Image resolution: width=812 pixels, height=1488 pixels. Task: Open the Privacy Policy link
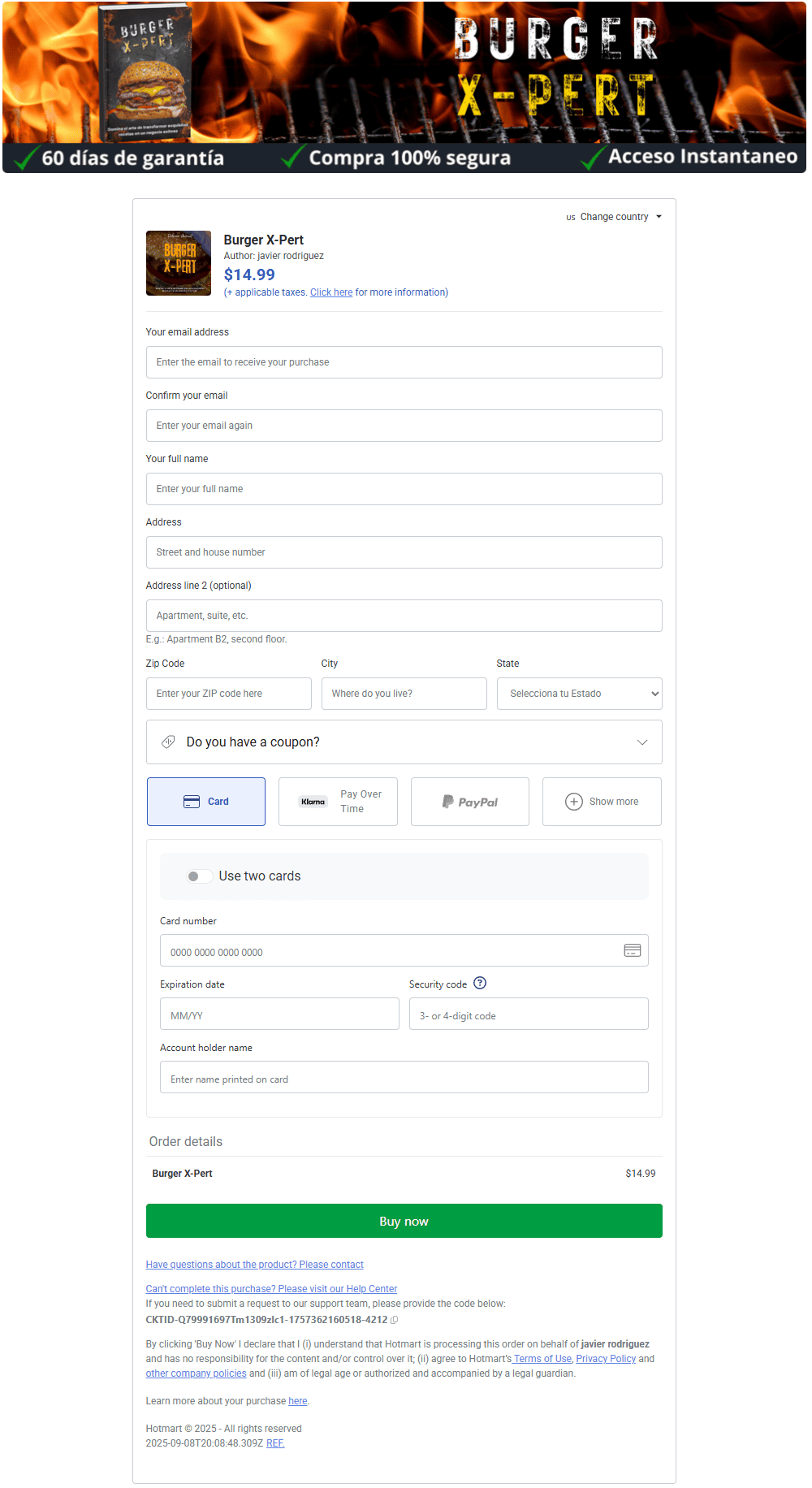[x=606, y=1359]
